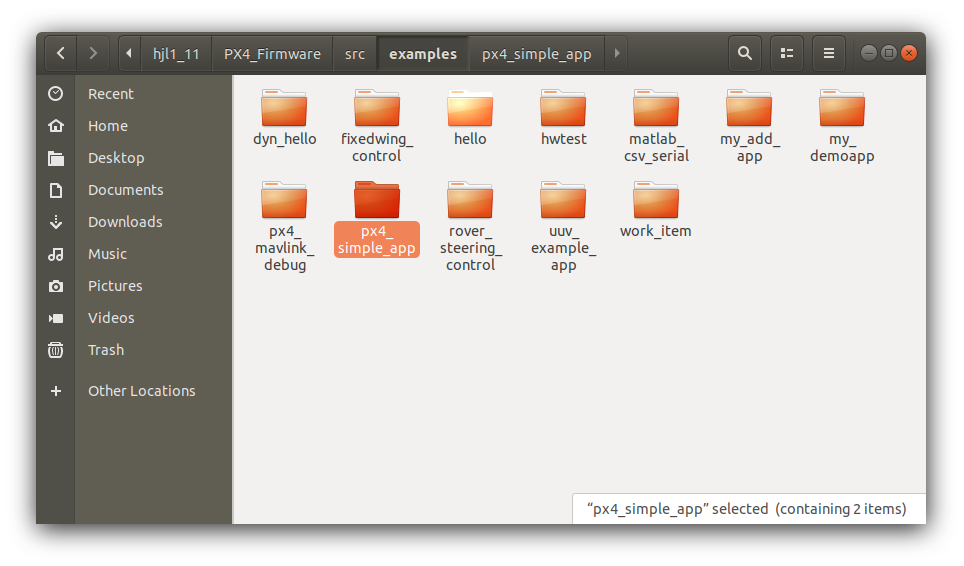This screenshot has height=566, width=964.
Task: Toggle list view with the view icon
Action: [786, 53]
